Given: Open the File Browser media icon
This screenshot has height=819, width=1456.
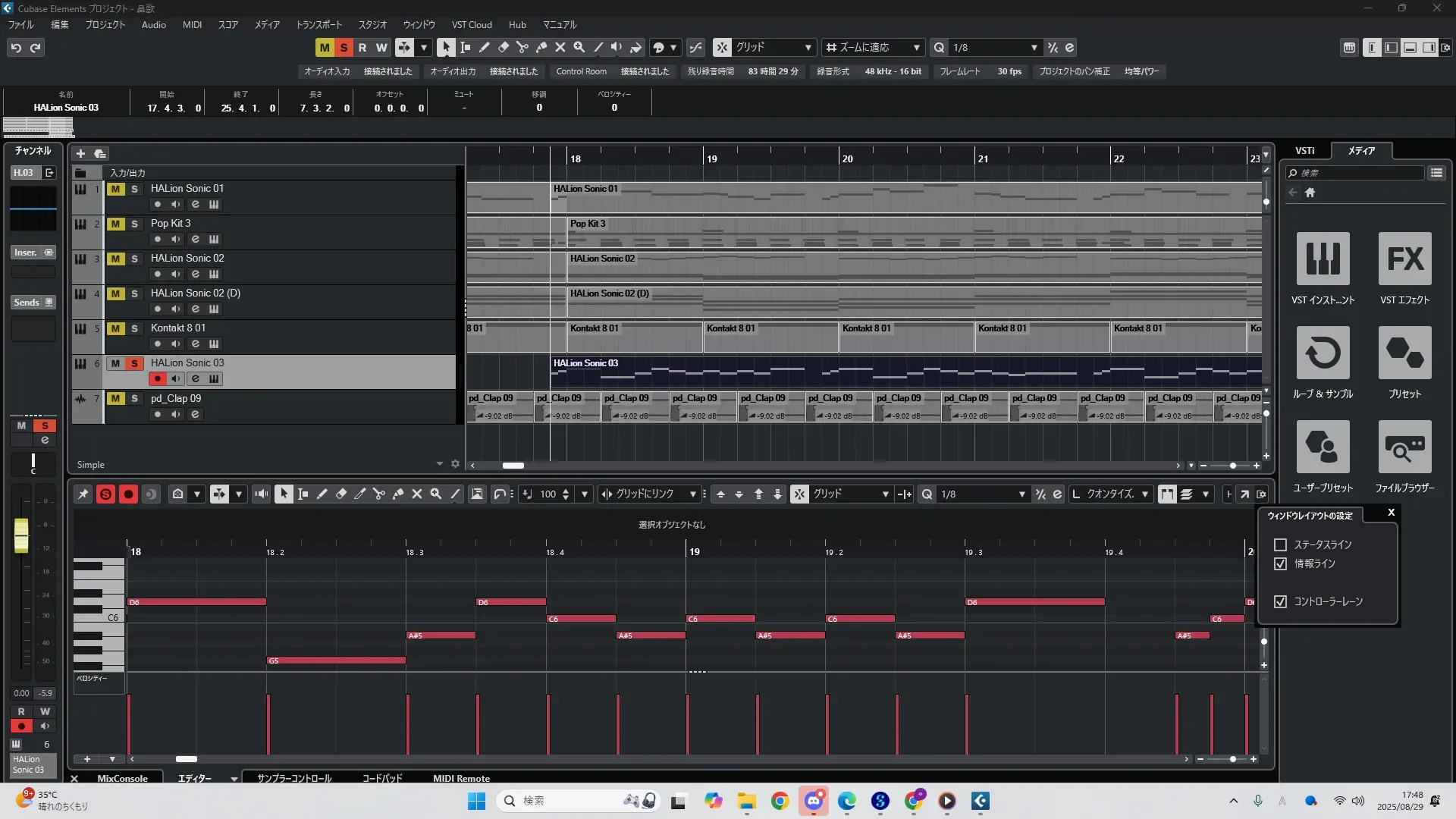Looking at the screenshot, I should 1404,447.
